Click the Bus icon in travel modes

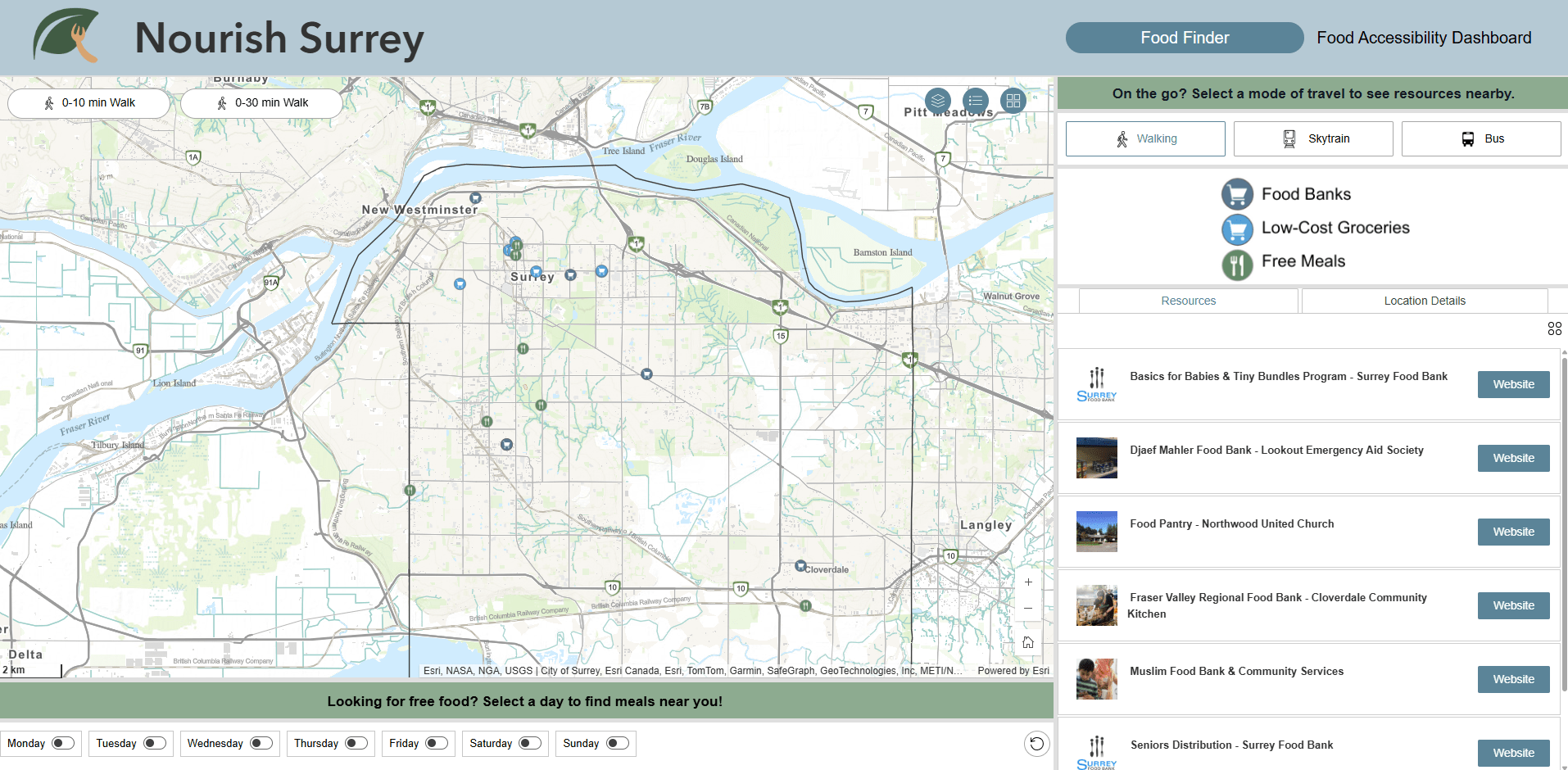tap(1468, 139)
